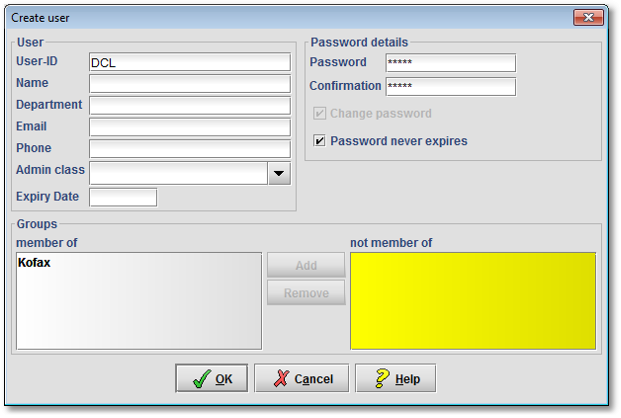Click the OK button to confirm

click(211, 379)
